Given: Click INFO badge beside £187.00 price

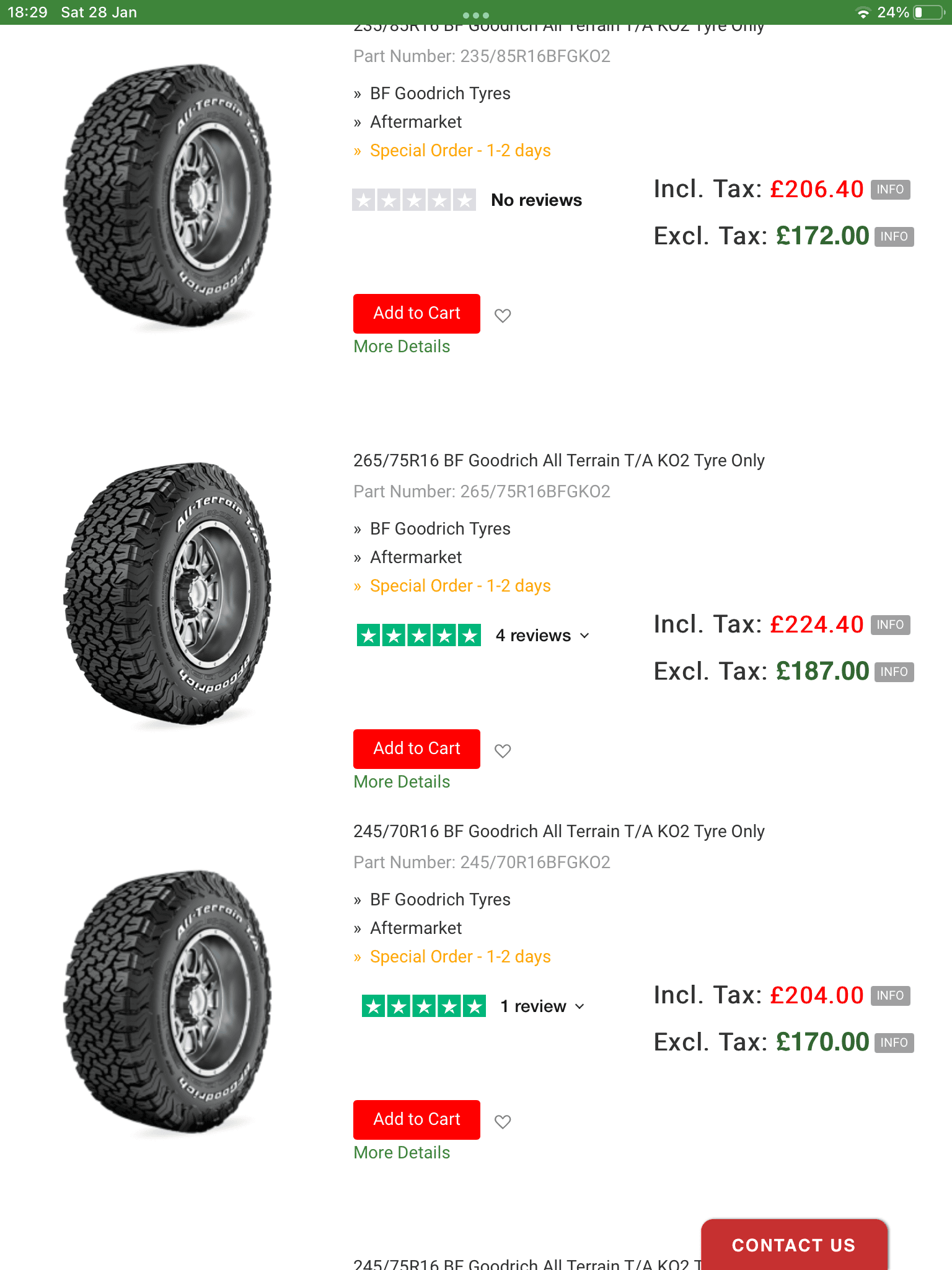Looking at the screenshot, I should coord(894,672).
